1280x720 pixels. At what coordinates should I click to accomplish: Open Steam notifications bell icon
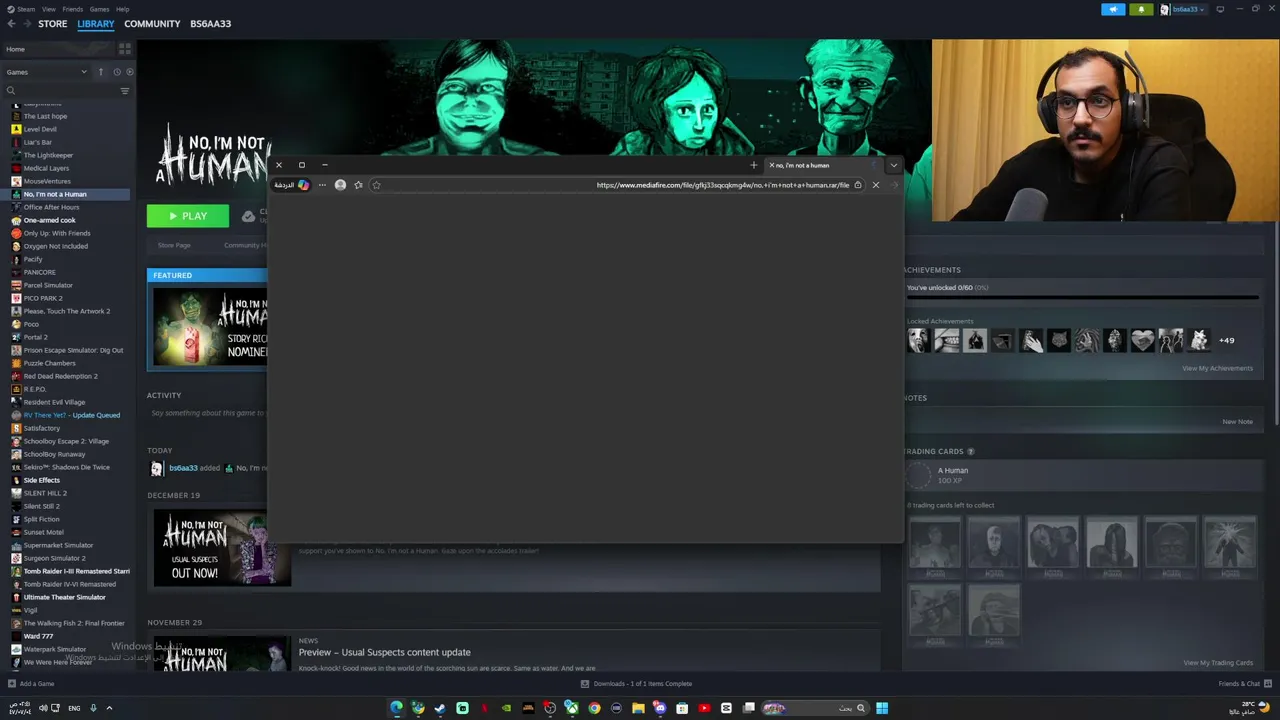(x=1141, y=9)
